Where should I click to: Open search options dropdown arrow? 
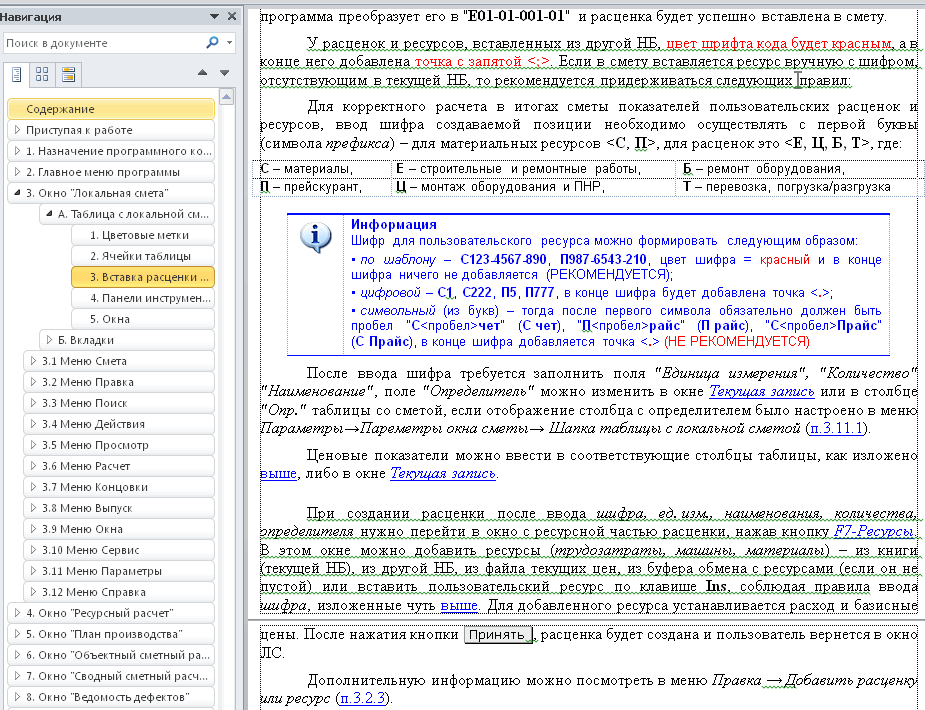point(229,43)
